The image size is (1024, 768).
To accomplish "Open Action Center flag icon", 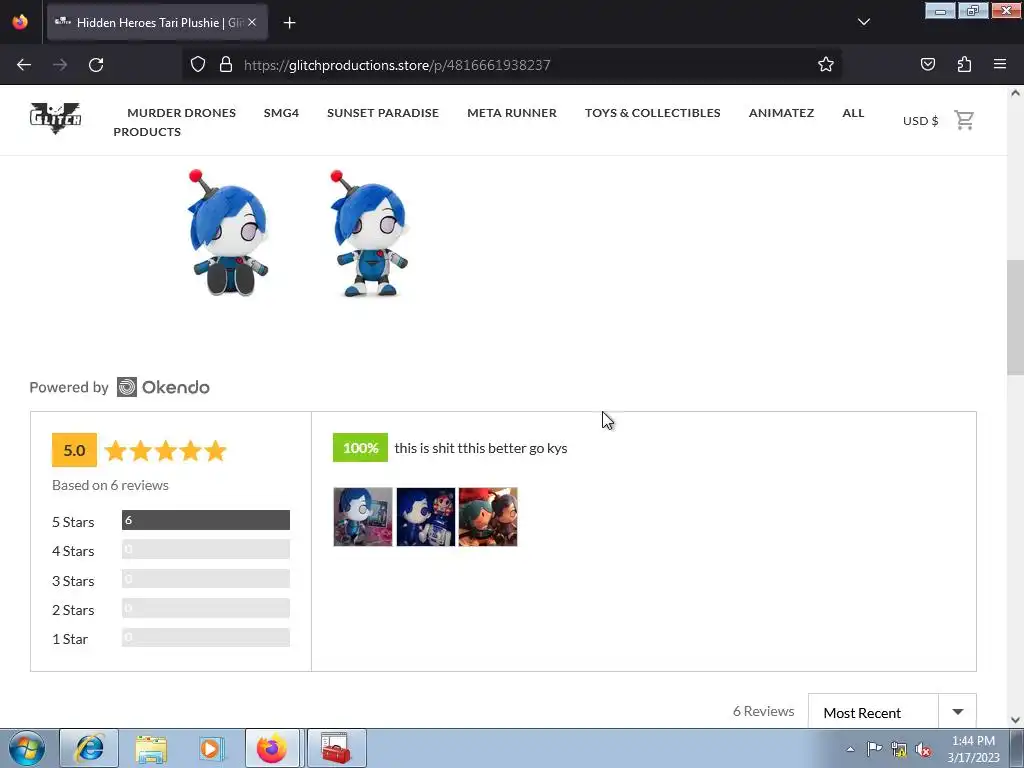I will (874, 749).
